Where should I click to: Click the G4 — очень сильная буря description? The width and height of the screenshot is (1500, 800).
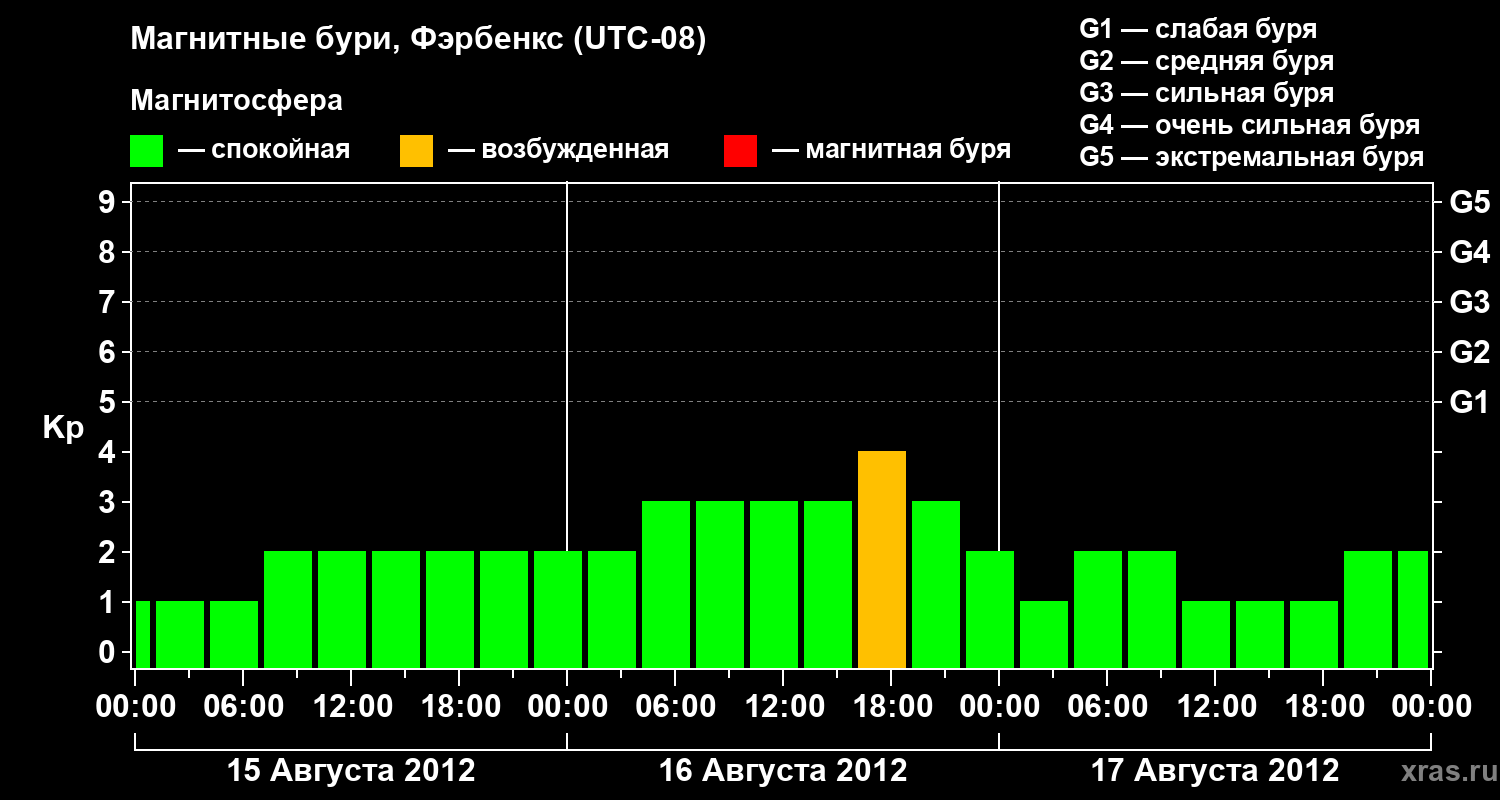pos(1249,125)
